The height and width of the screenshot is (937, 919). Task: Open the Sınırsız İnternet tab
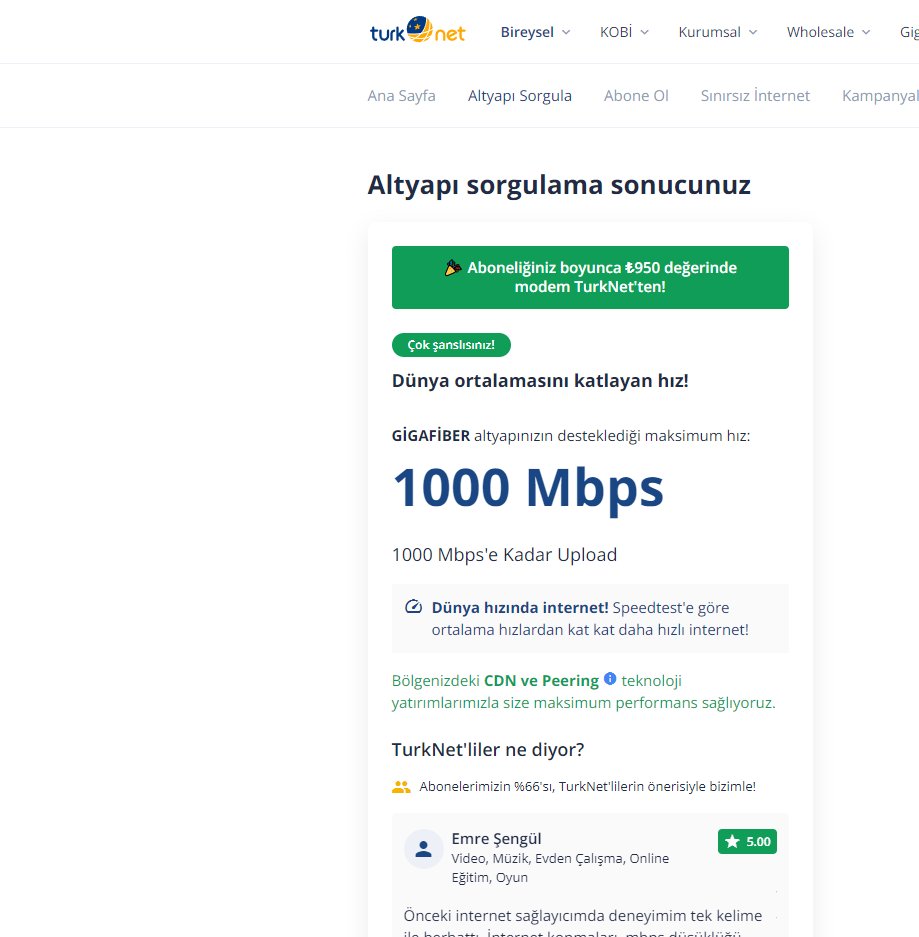[x=755, y=96]
